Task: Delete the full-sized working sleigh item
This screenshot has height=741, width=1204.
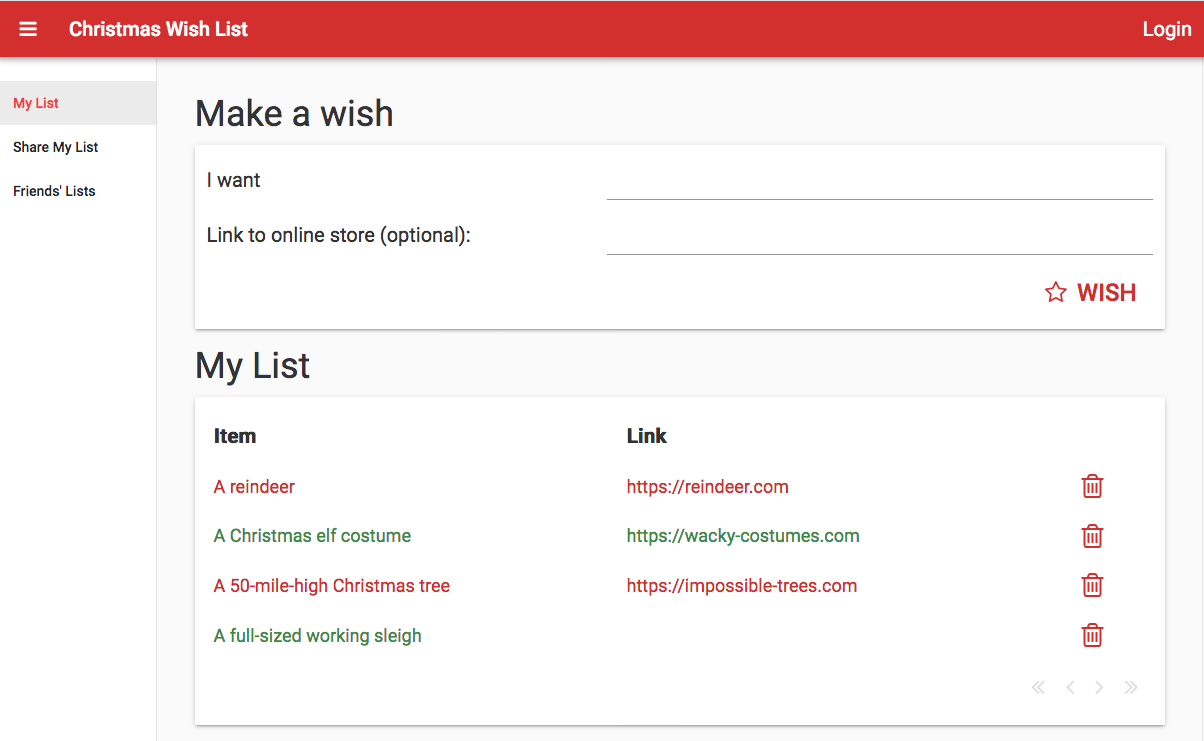Action: (1092, 635)
